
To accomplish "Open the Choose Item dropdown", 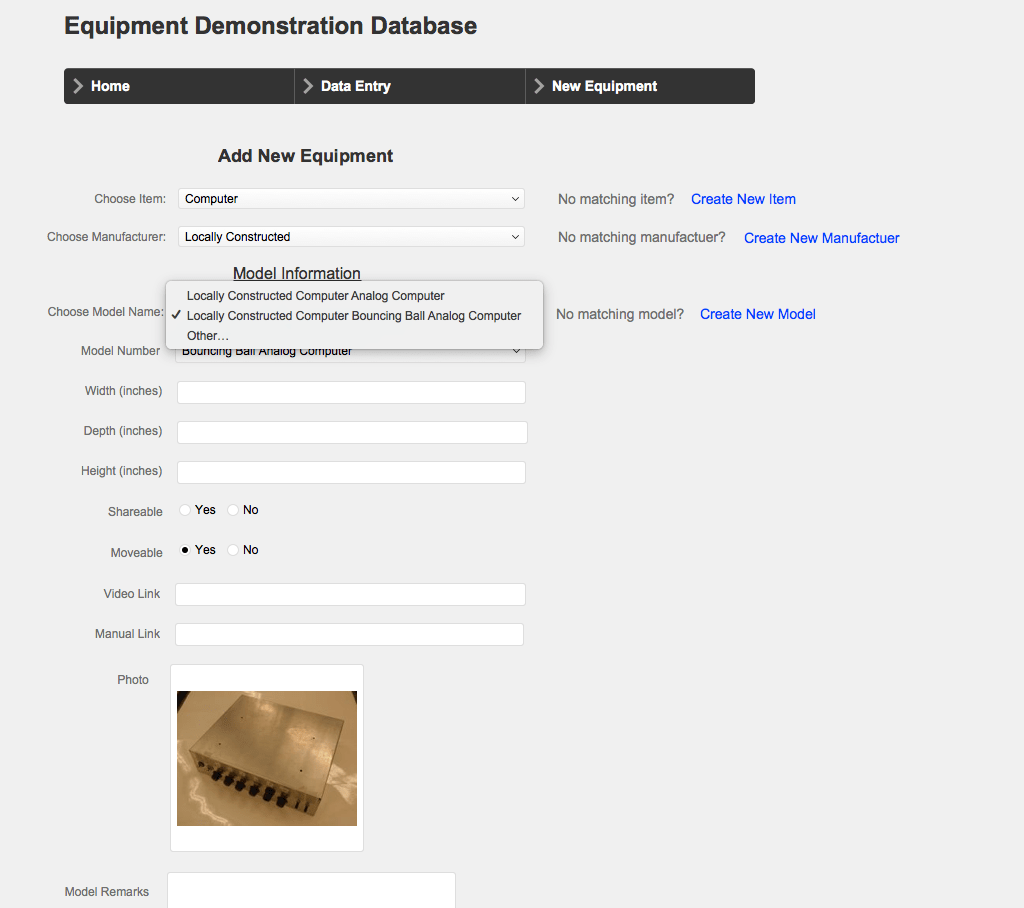I will 351,198.
